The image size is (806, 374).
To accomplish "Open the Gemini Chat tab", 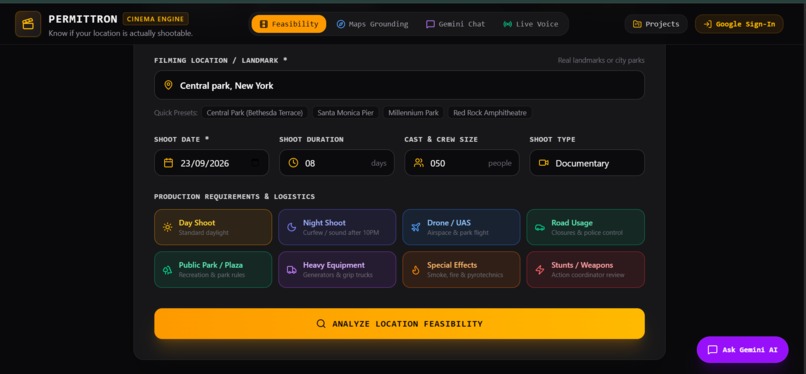I will click(x=455, y=24).
